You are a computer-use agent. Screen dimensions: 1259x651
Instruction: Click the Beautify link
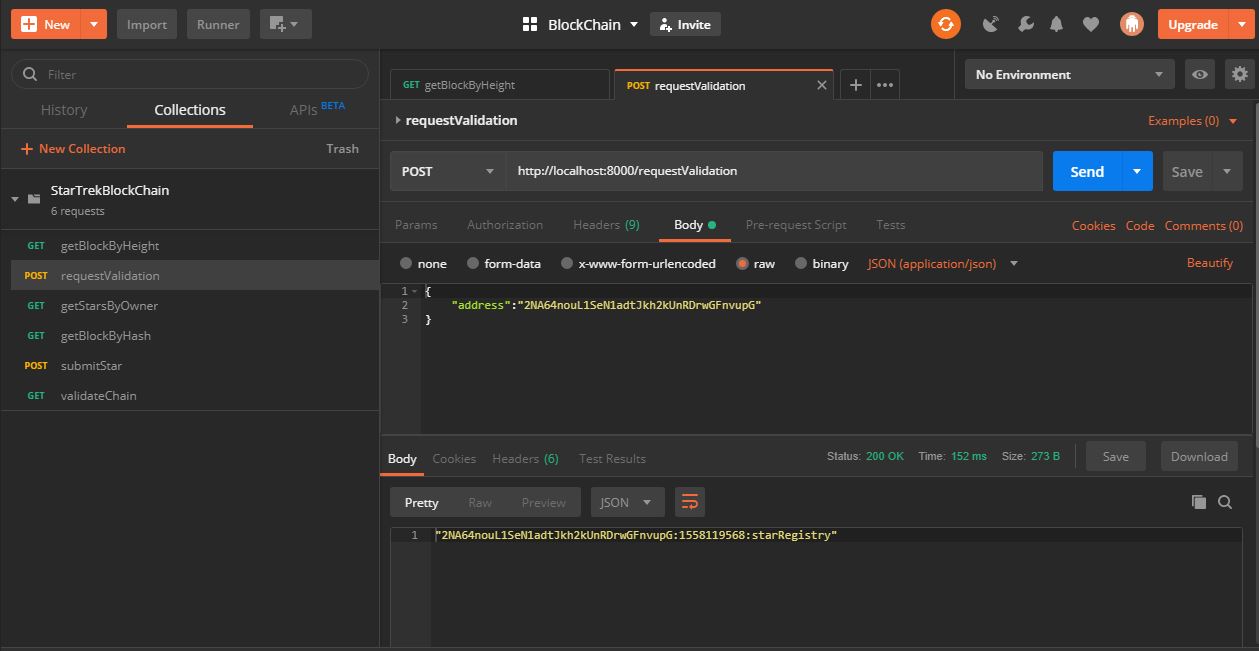click(x=1210, y=263)
